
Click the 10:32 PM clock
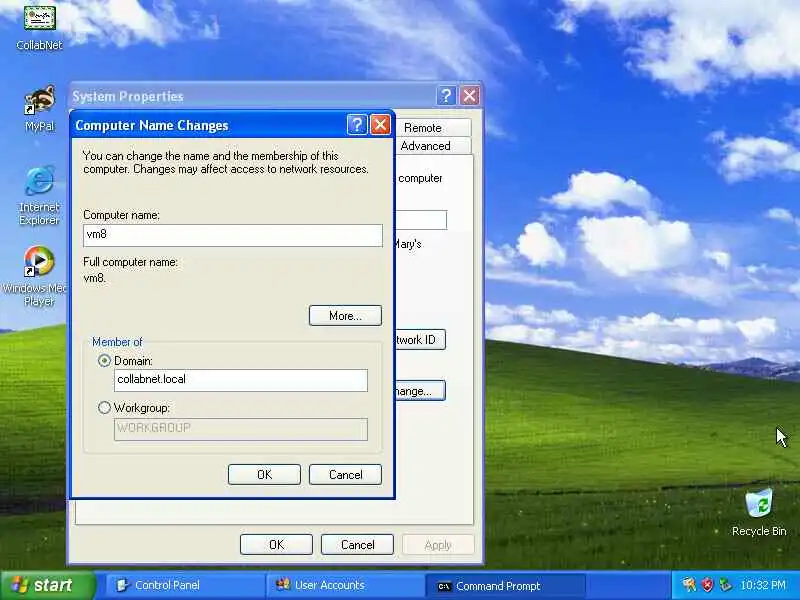[763, 585]
